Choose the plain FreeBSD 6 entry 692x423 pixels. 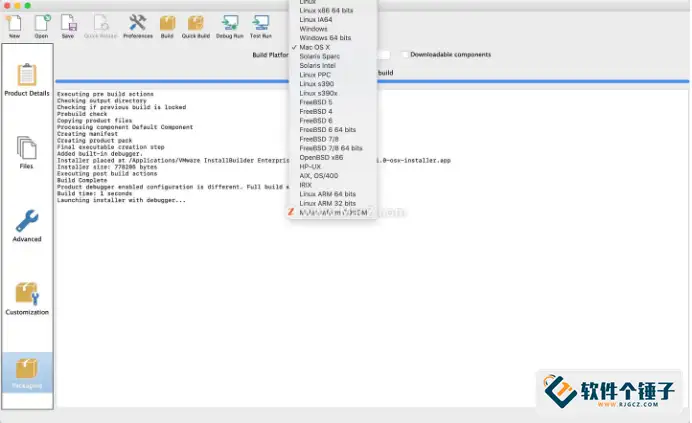point(316,121)
